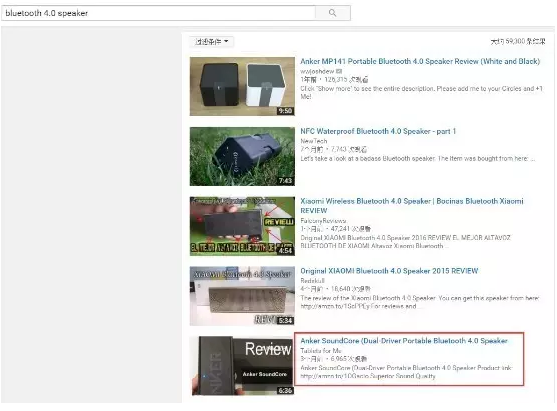Click the 16,640 views text

click(351, 289)
